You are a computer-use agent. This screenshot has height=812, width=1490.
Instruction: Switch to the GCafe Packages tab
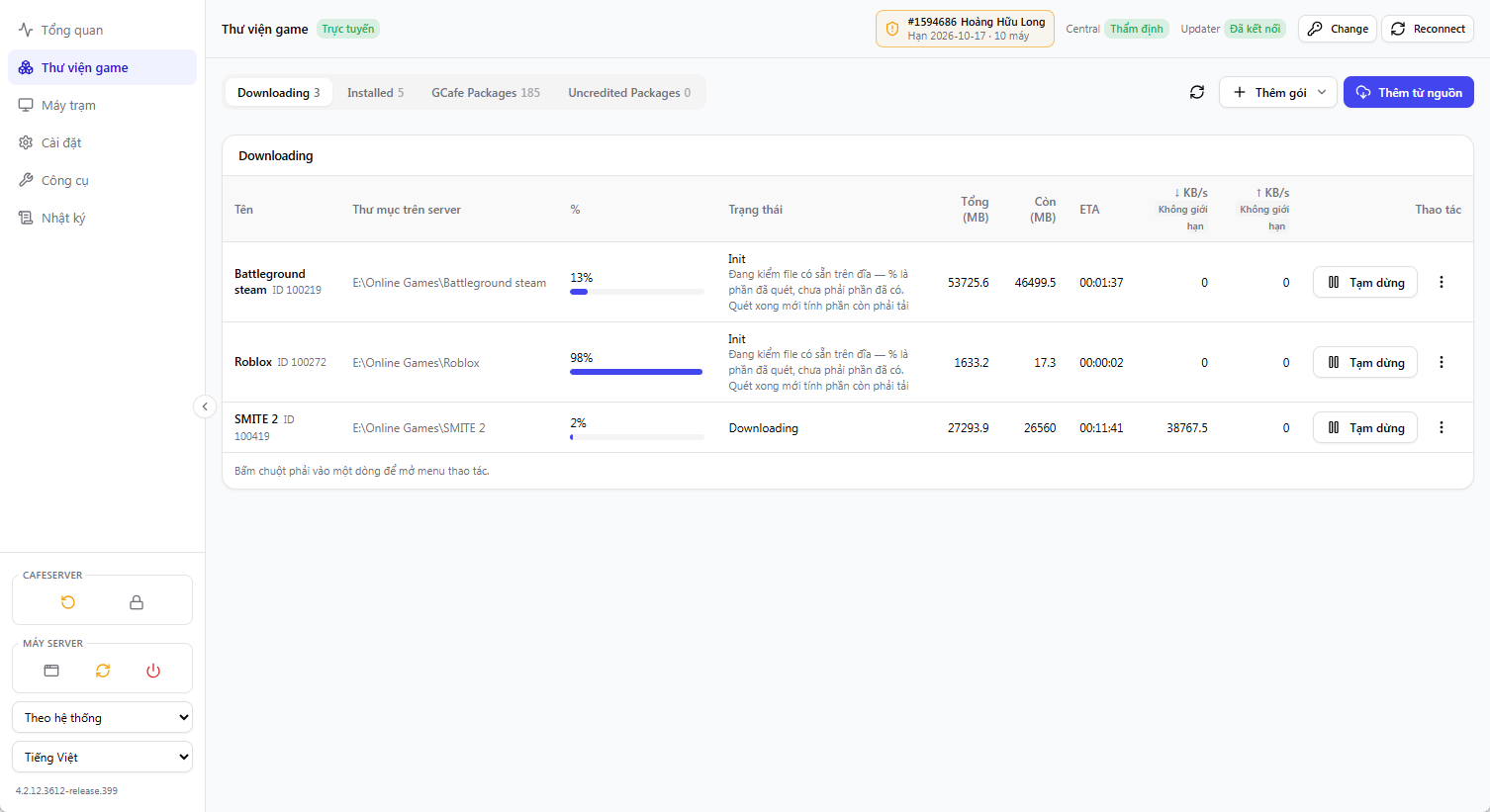click(486, 92)
